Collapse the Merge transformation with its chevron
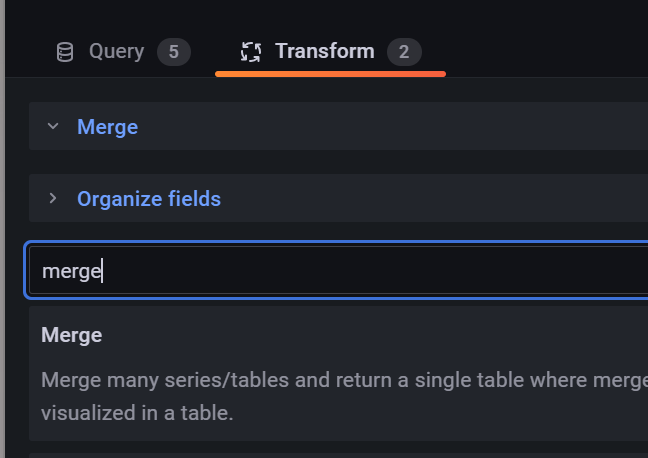Viewport: 648px width, 458px height. click(53, 126)
